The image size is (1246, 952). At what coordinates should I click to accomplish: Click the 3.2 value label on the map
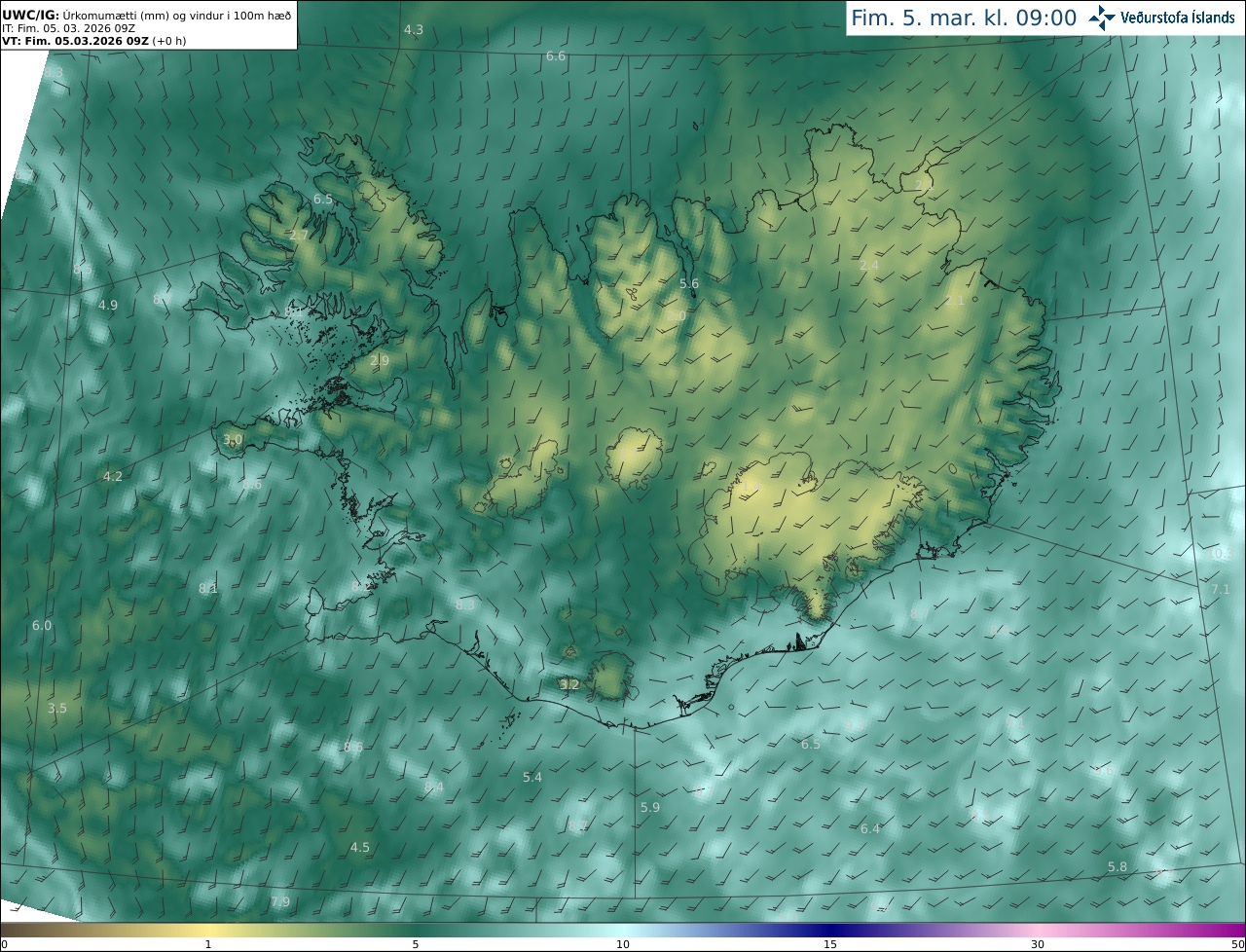click(x=569, y=685)
